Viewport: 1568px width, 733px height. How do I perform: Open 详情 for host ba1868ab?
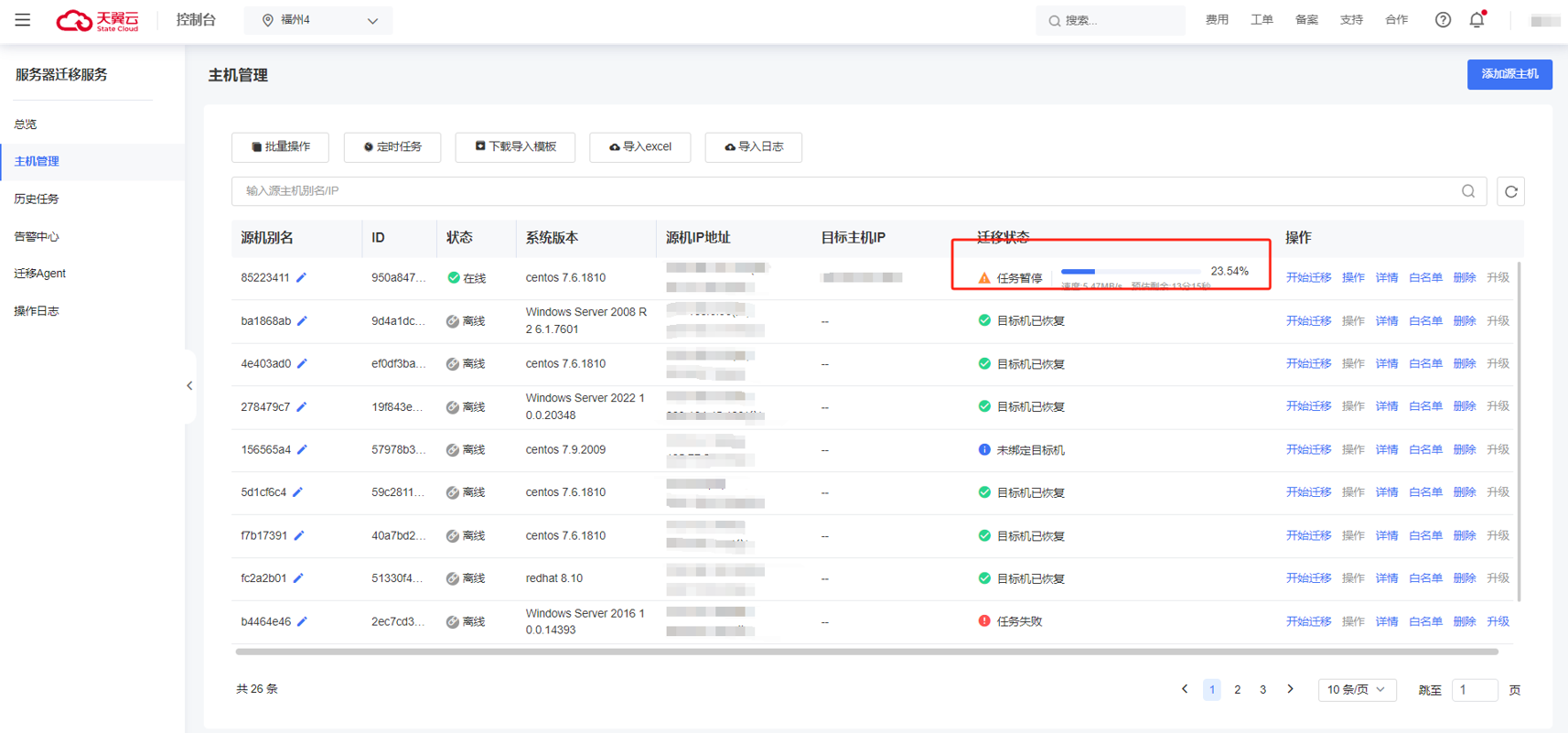(1387, 321)
